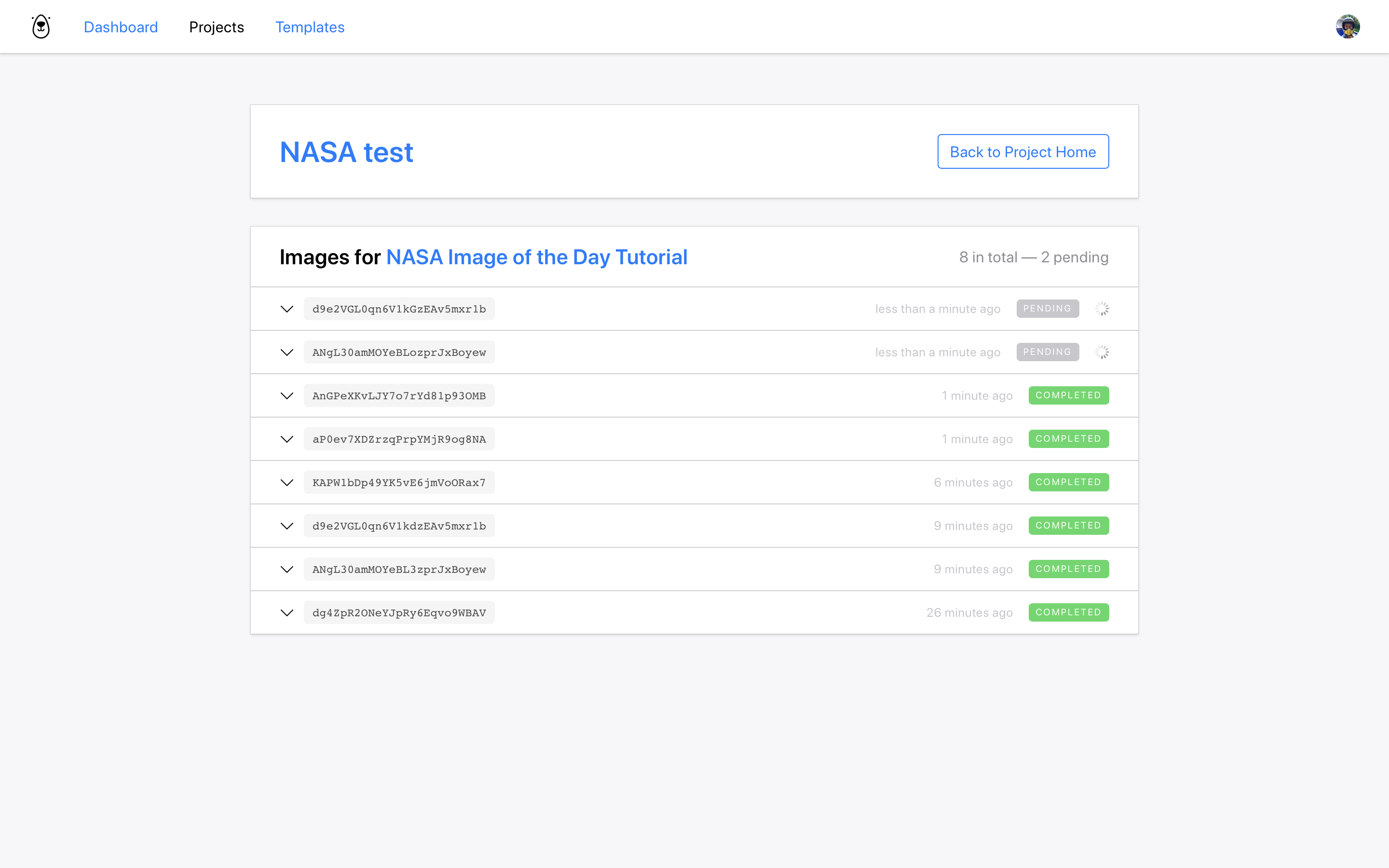Image resolution: width=1389 pixels, height=868 pixels.
Task: Open NASA Image of the Day Tutorial link
Action: point(537,257)
